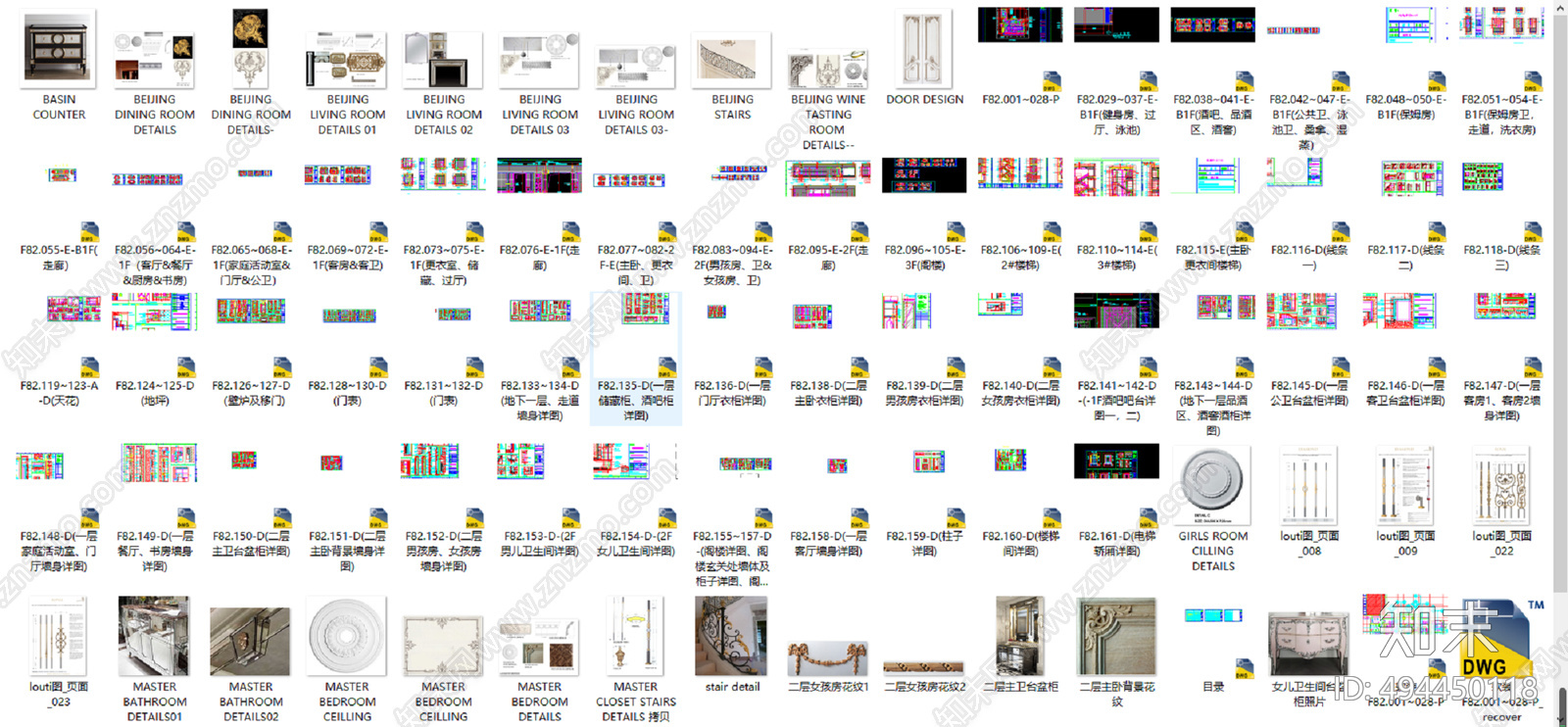Click the file name "二层女孩房花纹2"

pos(924,687)
